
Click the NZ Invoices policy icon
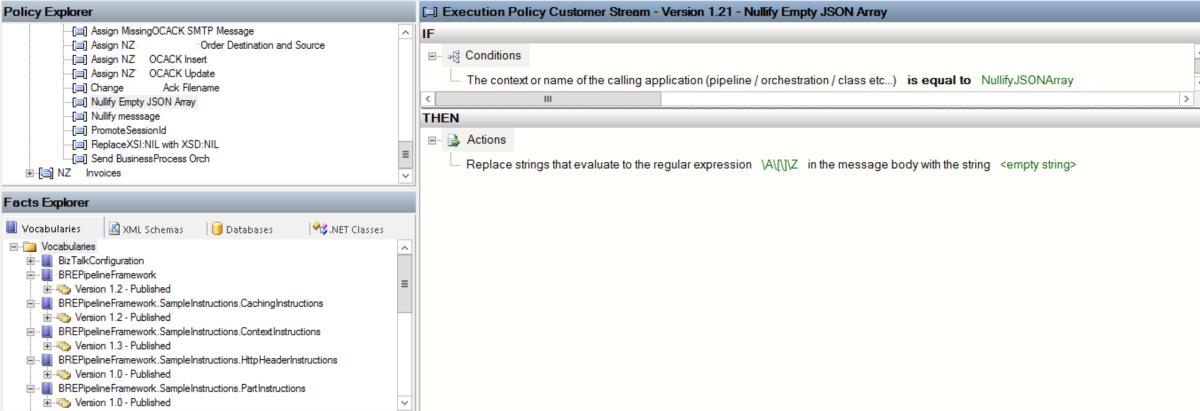[x=46, y=173]
